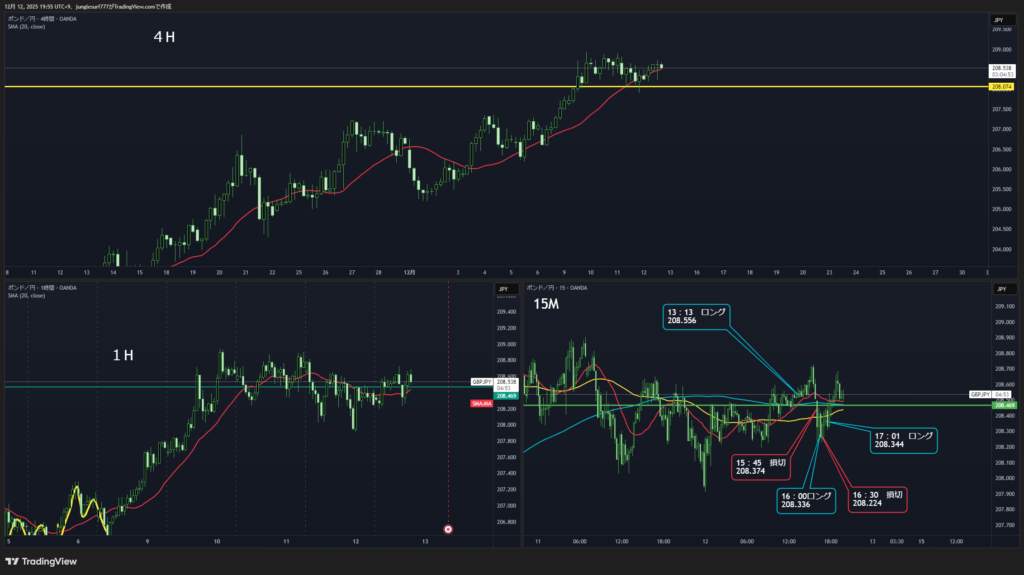Select the yellow horizontal line on 4H chart
The height and width of the screenshot is (575, 1024).
tap(300, 87)
